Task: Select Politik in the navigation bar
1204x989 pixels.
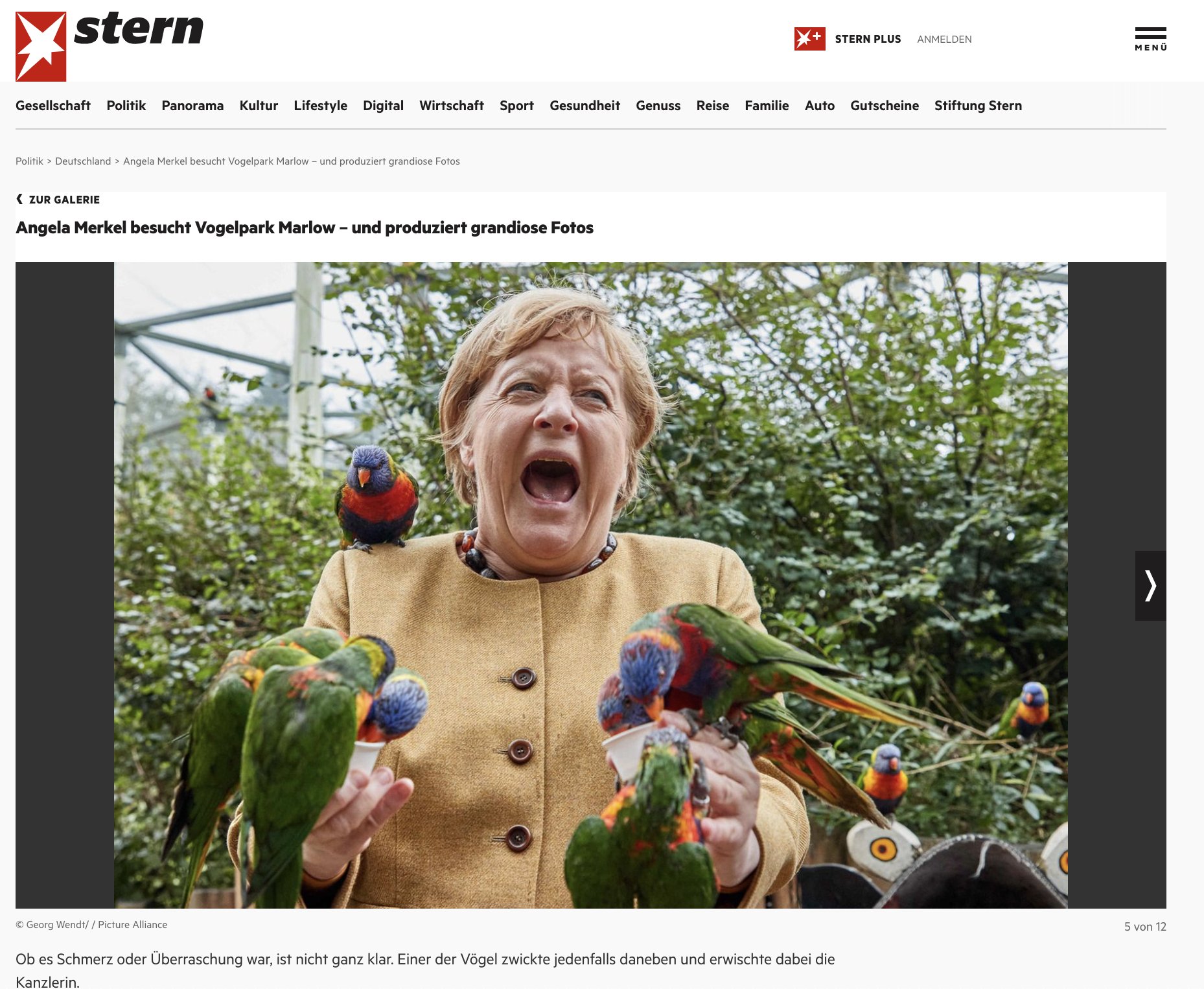Action: pyautogui.click(x=126, y=106)
